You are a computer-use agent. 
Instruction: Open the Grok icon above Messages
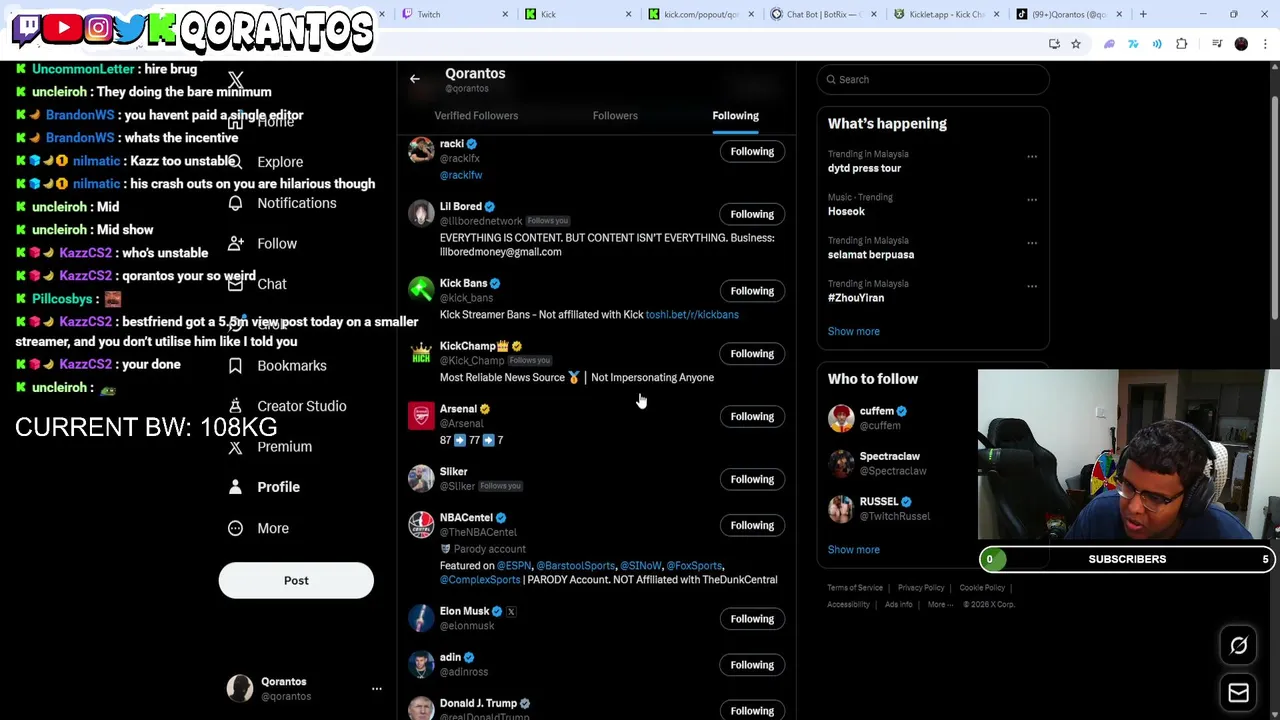[x=1238, y=646]
